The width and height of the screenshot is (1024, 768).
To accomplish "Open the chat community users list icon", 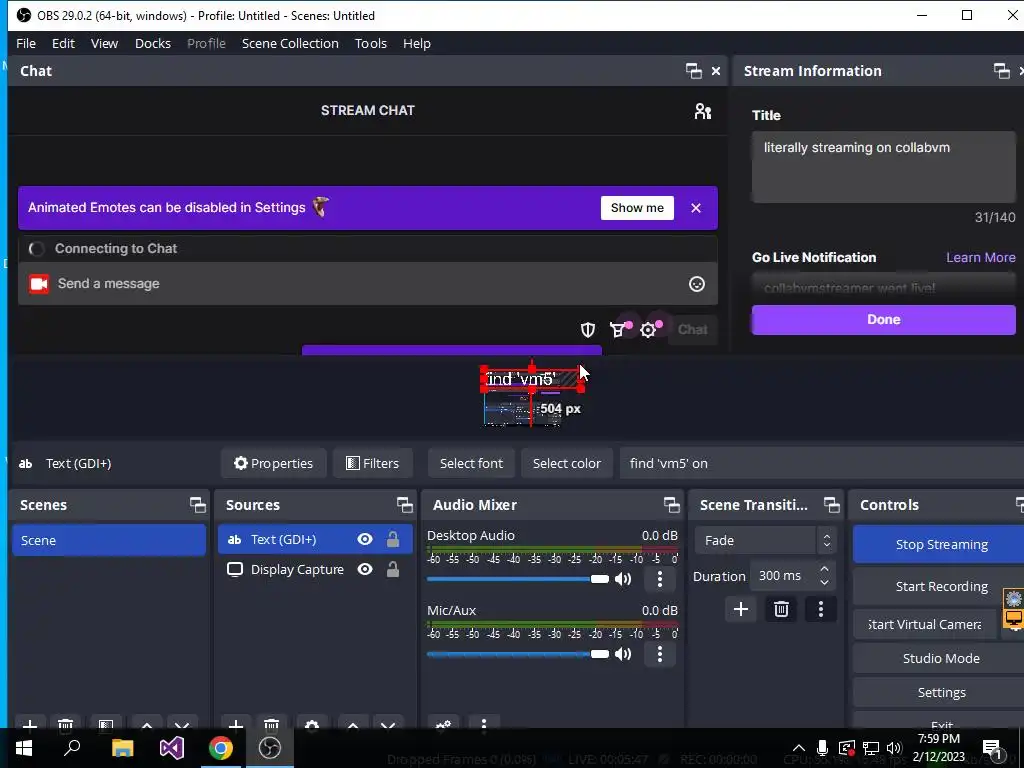I will 703,112.
